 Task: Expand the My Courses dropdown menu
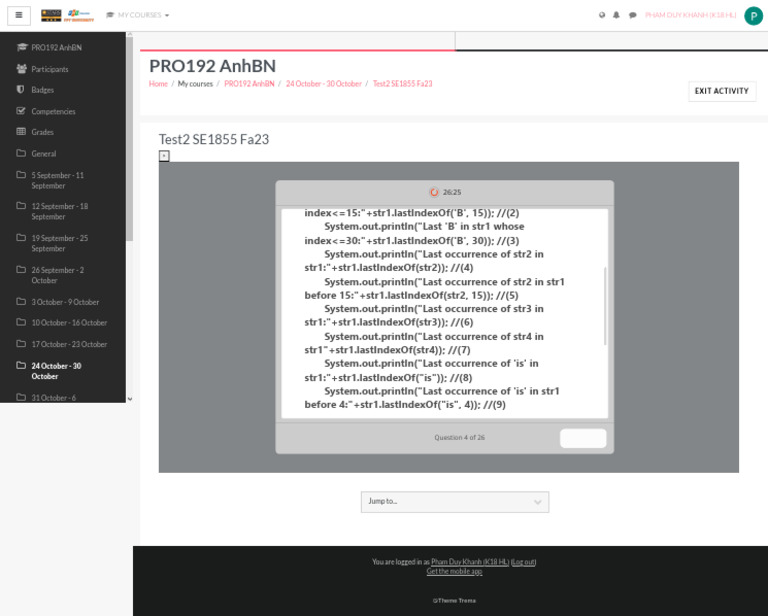[138, 15]
